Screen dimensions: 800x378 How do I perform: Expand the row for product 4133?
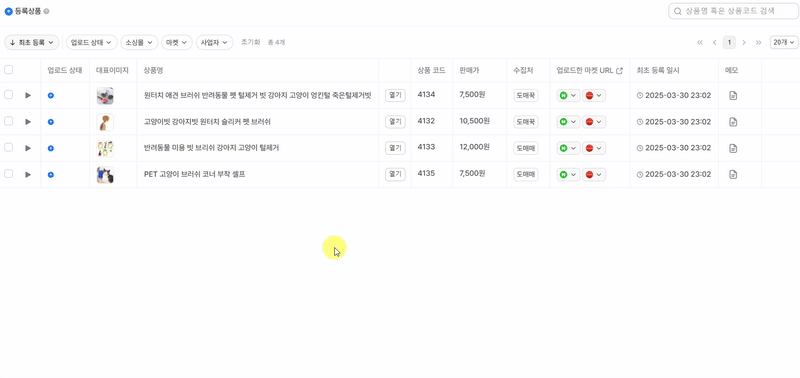click(28, 148)
